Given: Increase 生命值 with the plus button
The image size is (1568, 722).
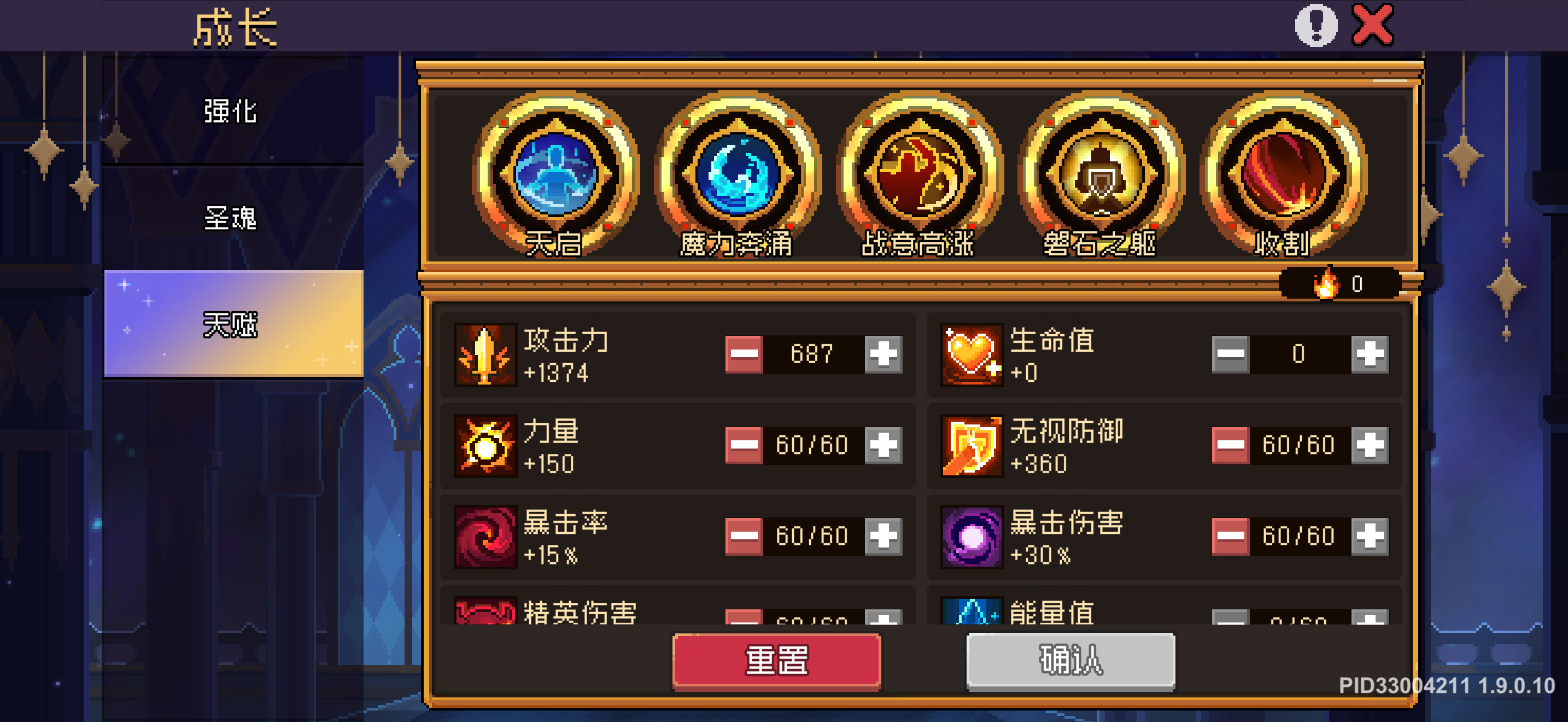Looking at the screenshot, I should point(1370,354).
